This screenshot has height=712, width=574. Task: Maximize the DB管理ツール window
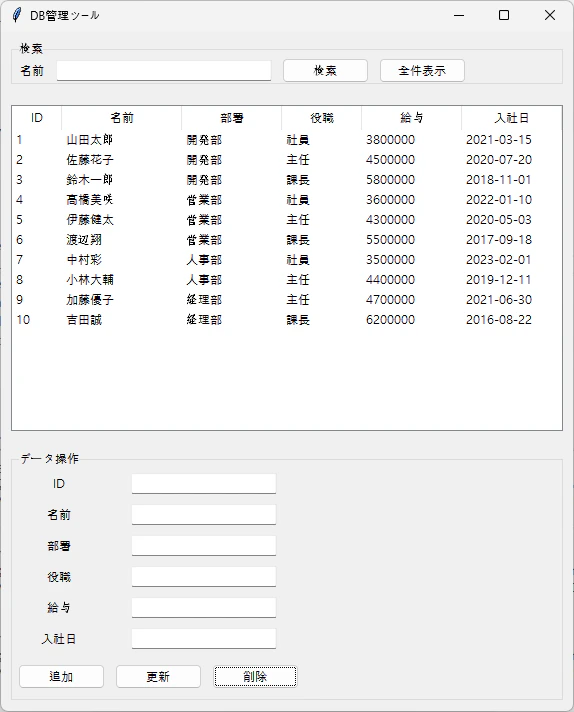(504, 15)
